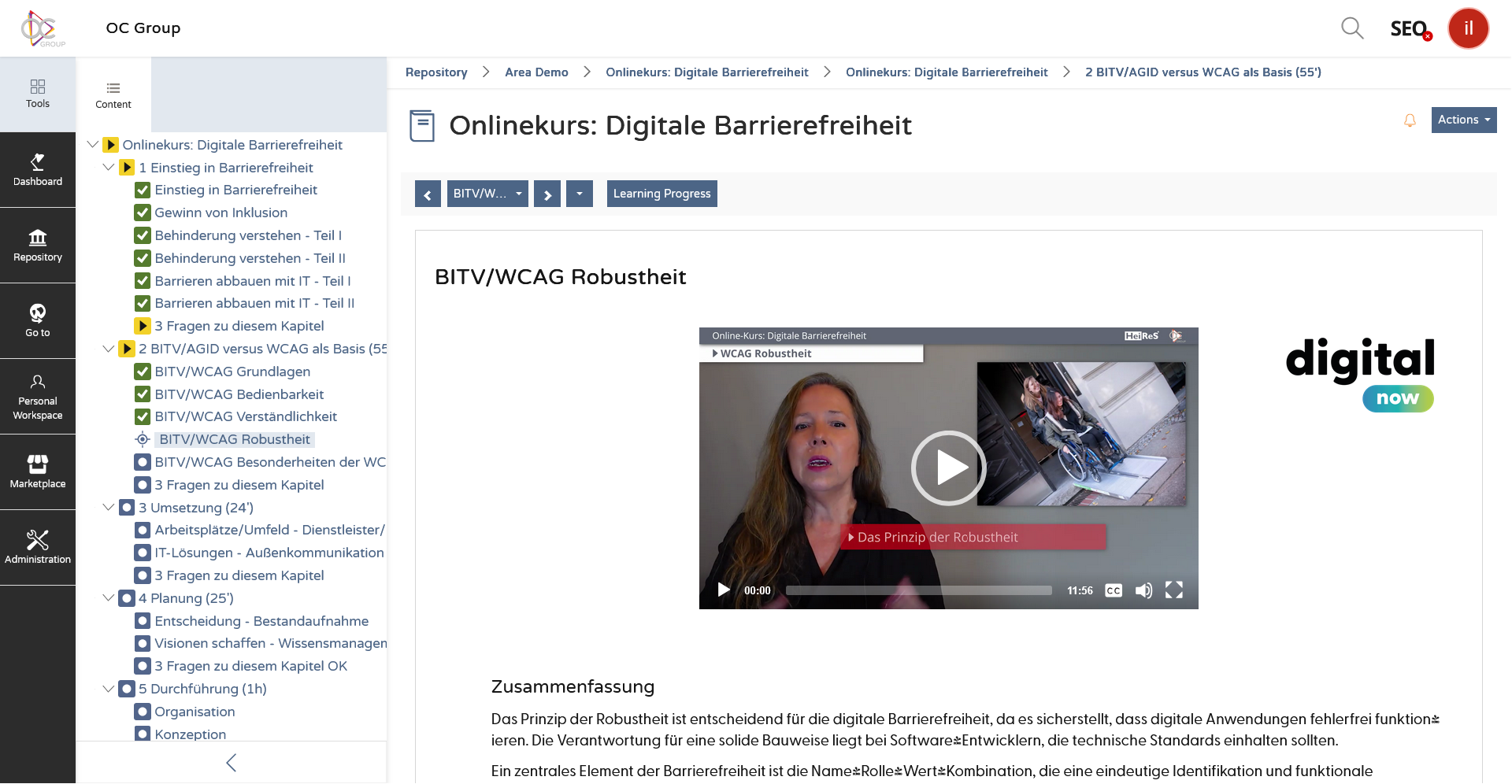Open 3 Fragen zu diesem Kapitel OK
Viewport: 1512px width, 784px height.
pyautogui.click(x=251, y=666)
